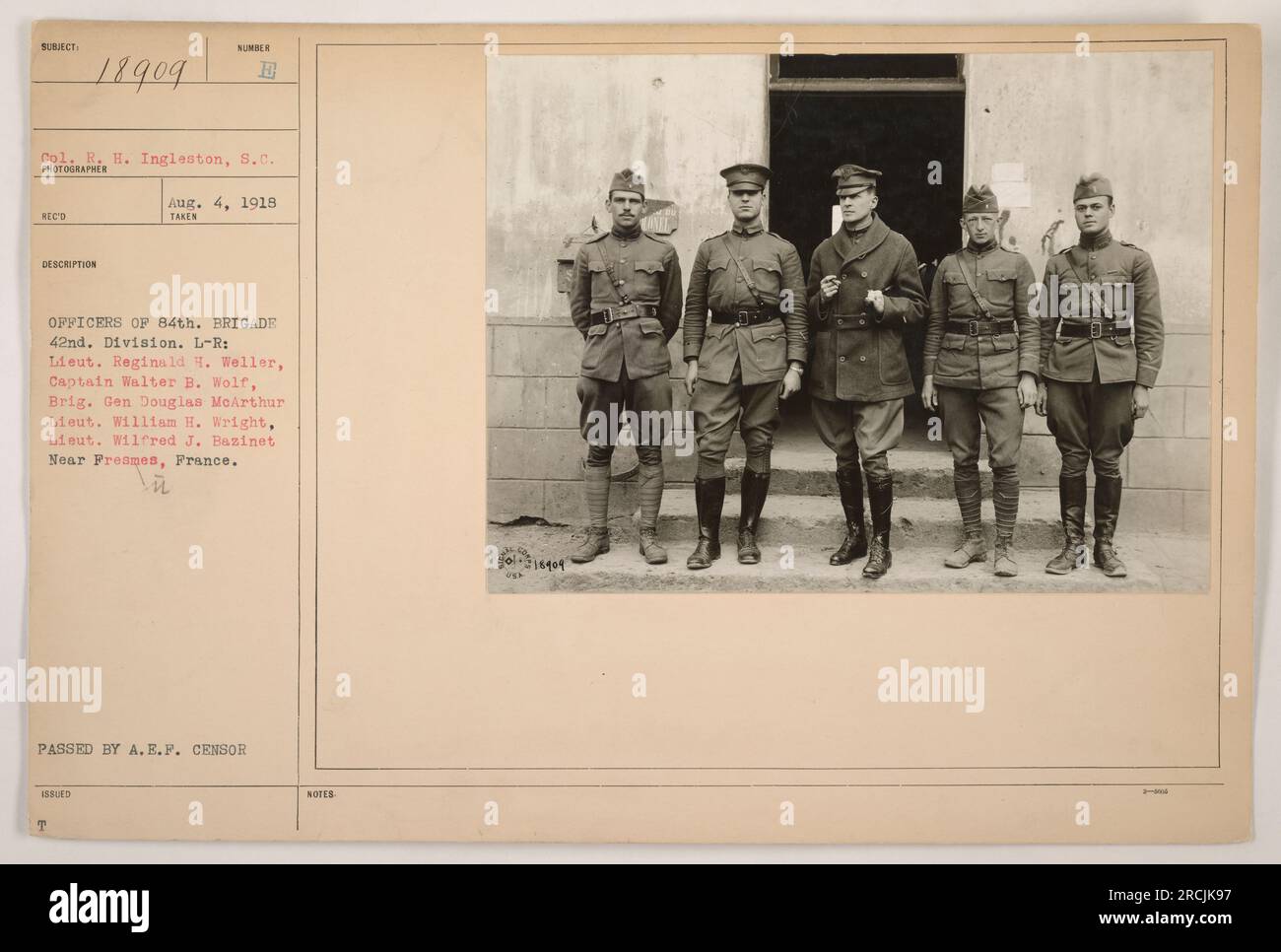Open the mounted group photograph of five officers

click(x=847, y=323)
